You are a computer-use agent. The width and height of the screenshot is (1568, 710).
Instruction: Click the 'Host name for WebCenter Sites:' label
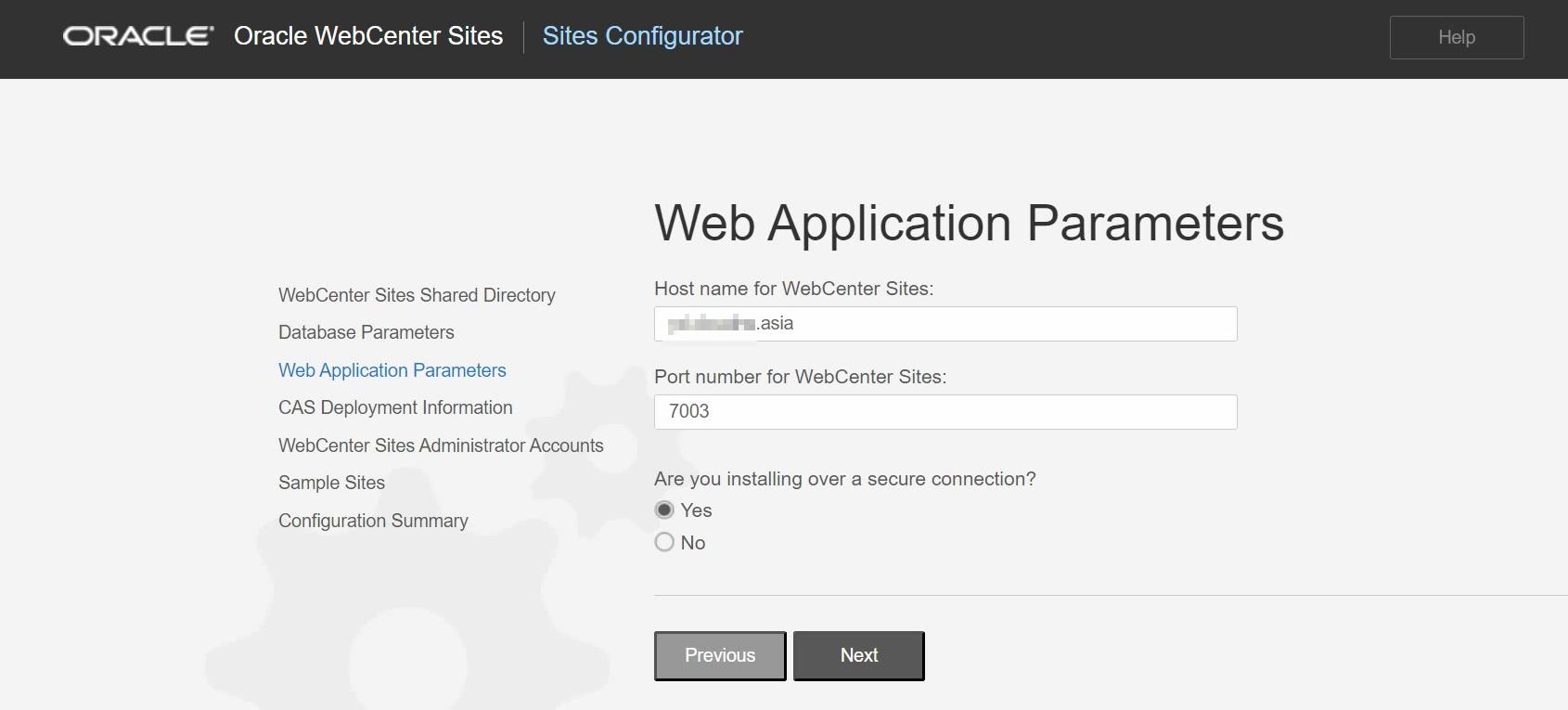coord(794,289)
